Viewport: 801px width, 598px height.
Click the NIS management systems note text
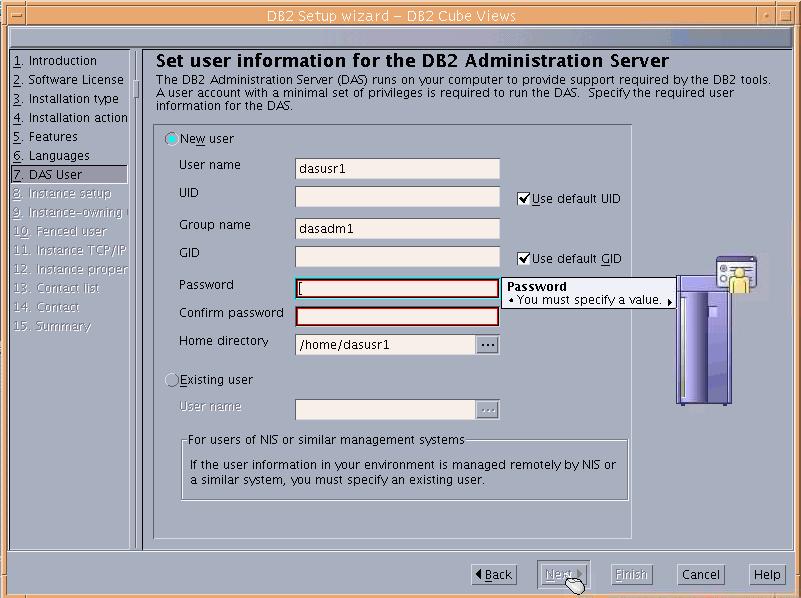(403, 472)
